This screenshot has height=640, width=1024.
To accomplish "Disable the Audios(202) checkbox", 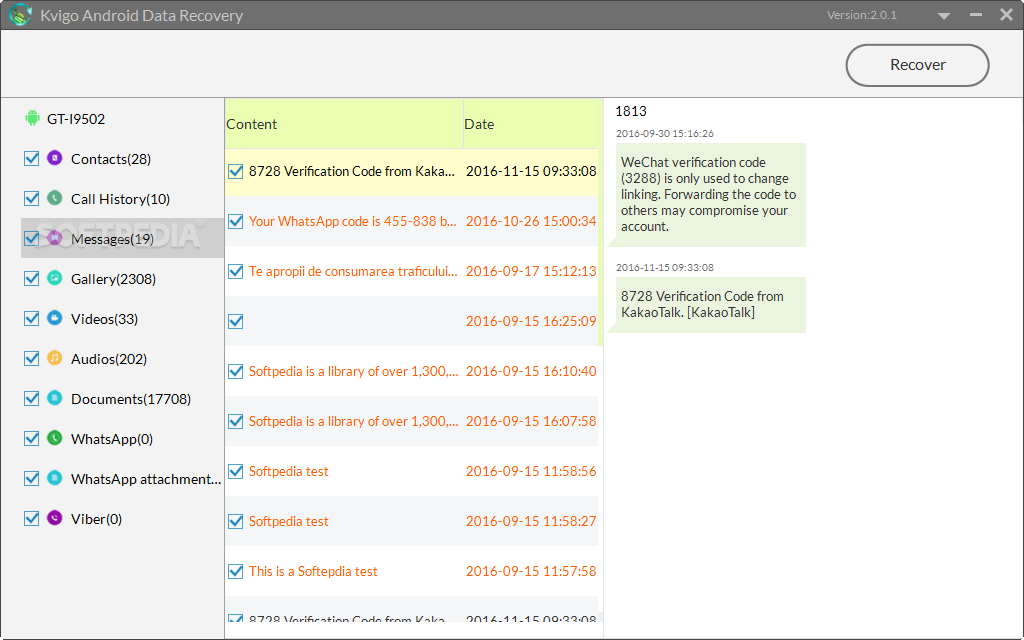I will tap(31, 358).
